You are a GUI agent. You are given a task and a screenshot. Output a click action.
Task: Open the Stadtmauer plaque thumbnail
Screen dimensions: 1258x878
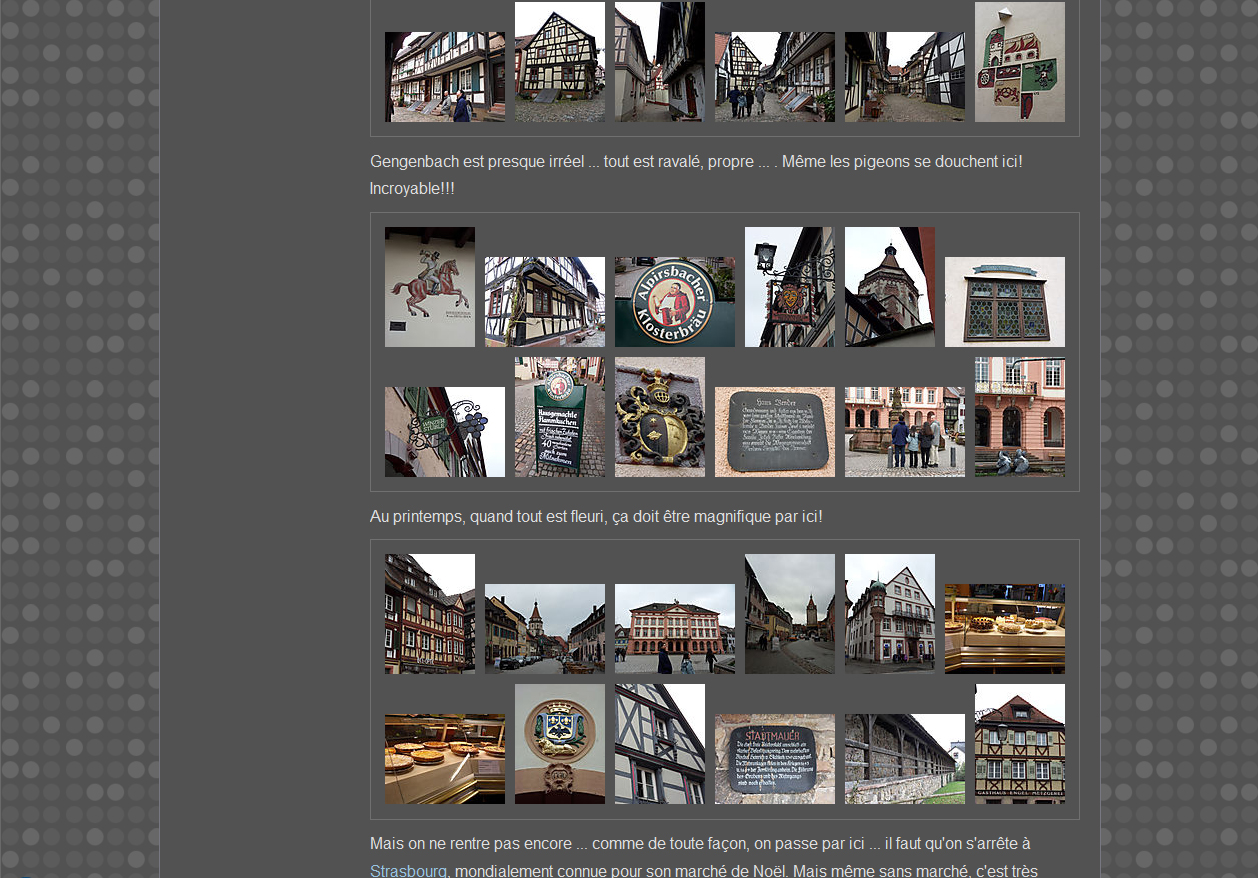(x=774, y=759)
